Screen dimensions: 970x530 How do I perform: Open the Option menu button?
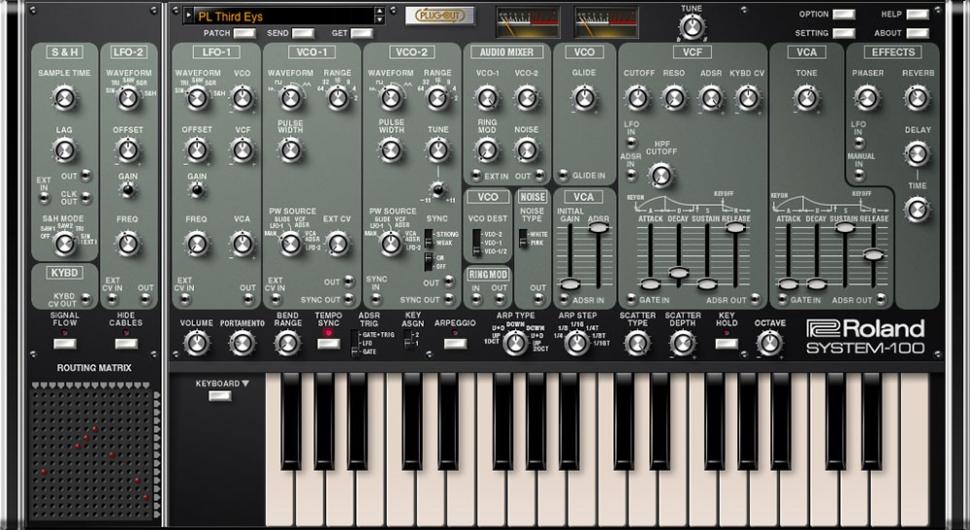pyautogui.click(x=843, y=14)
